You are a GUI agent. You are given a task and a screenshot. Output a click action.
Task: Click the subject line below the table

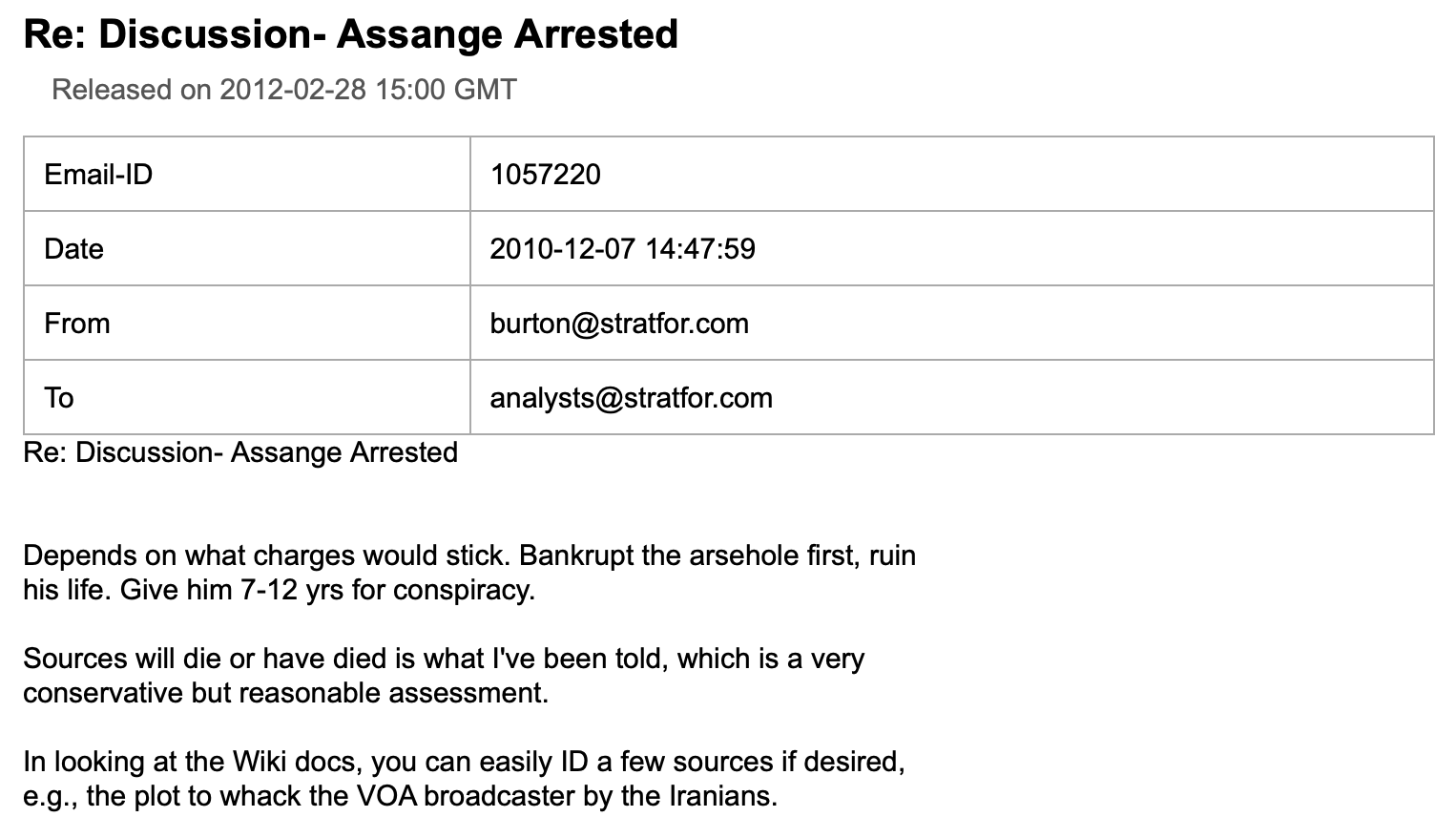point(240,452)
